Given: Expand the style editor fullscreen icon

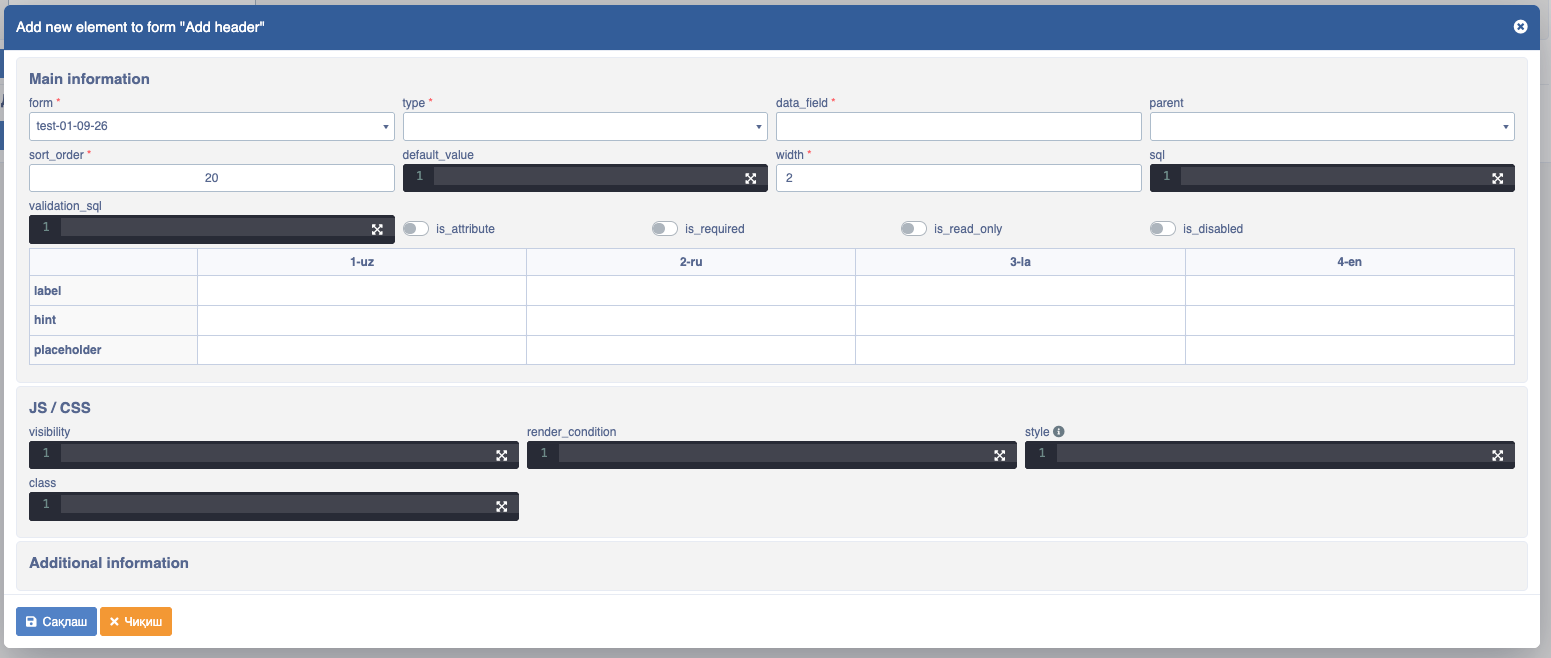Looking at the screenshot, I should tap(1497, 455).
